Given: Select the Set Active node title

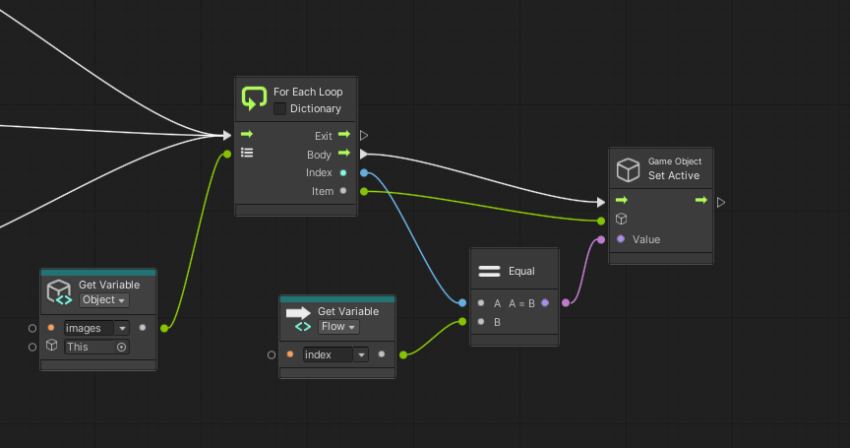Looking at the screenshot, I should click(x=674, y=175).
